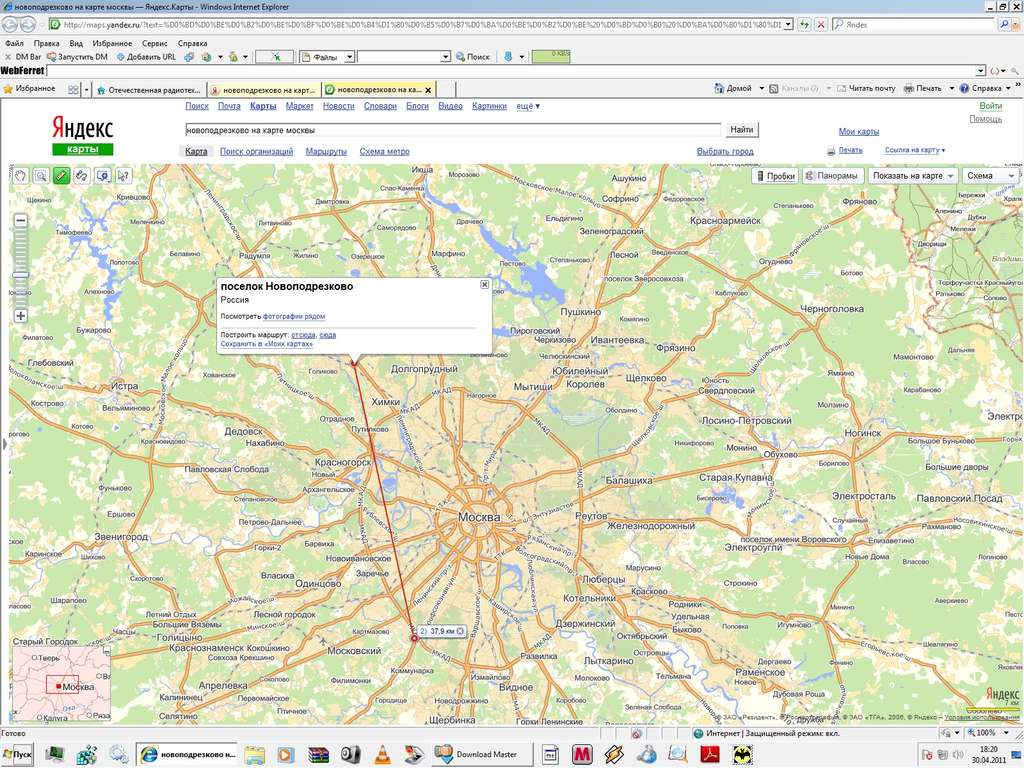This screenshot has height=768, width=1024.
Task: Open the Карта tab
Action: 196,152
